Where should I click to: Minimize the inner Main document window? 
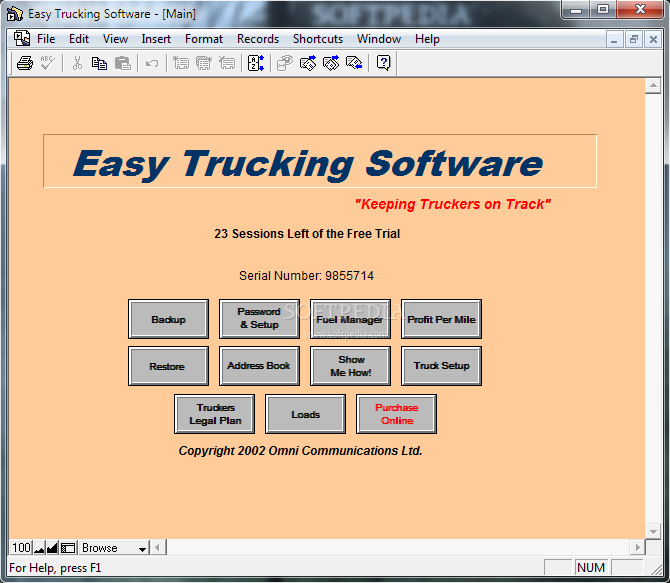(614, 39)
